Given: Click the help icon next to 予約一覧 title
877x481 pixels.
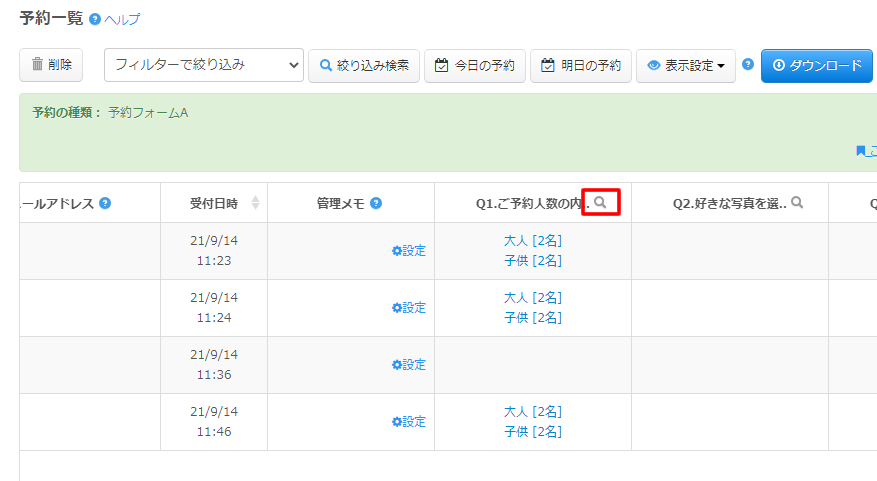Looking at the screenshot, I should coord(95,19).
